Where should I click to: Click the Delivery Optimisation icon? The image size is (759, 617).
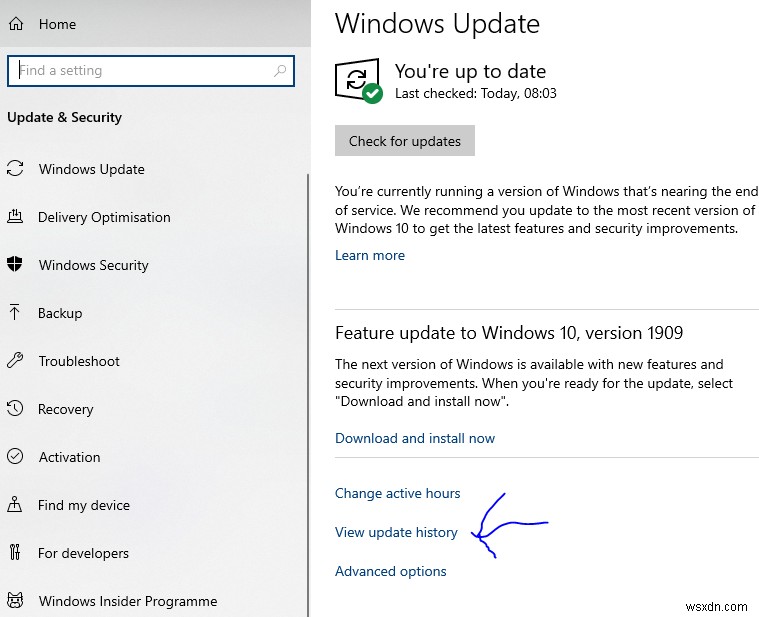click(x=15, y=217)
